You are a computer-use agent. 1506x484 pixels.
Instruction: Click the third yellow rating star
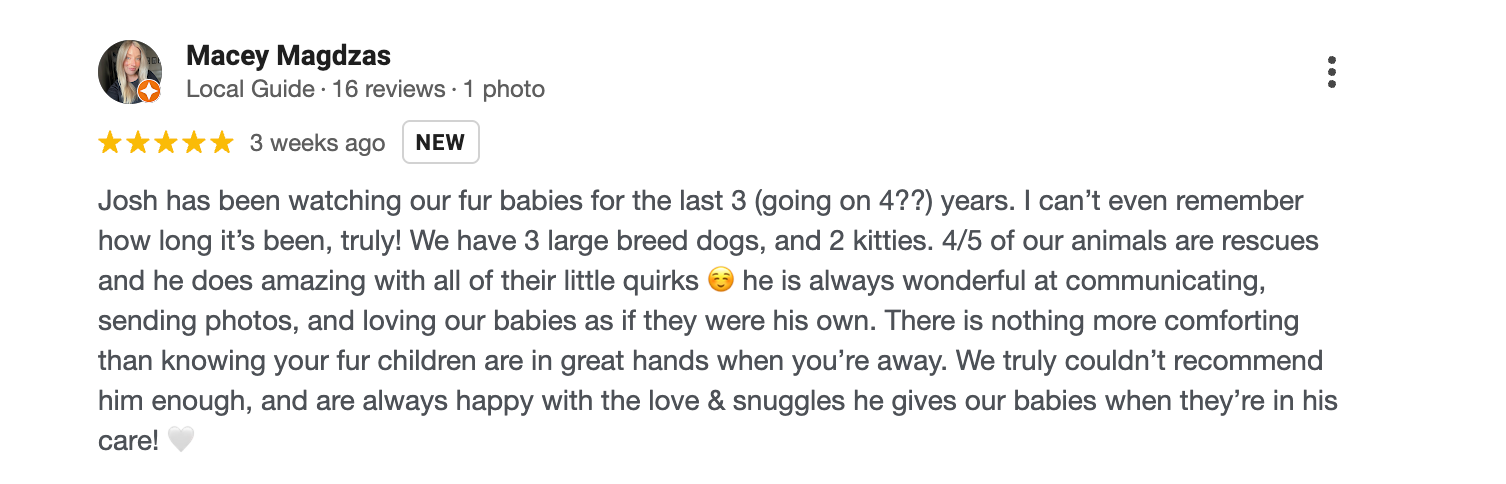[x=165, y=143]
